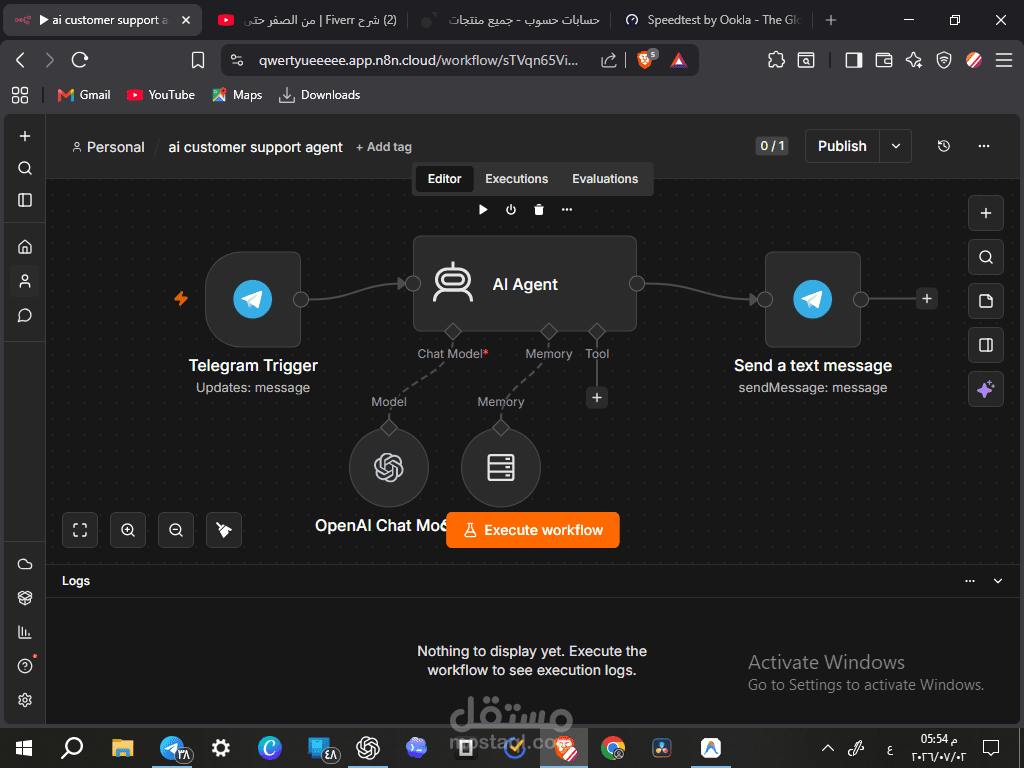Open the Personal user icon in sidebar
1024x768 pixels.
pos(25,281)
